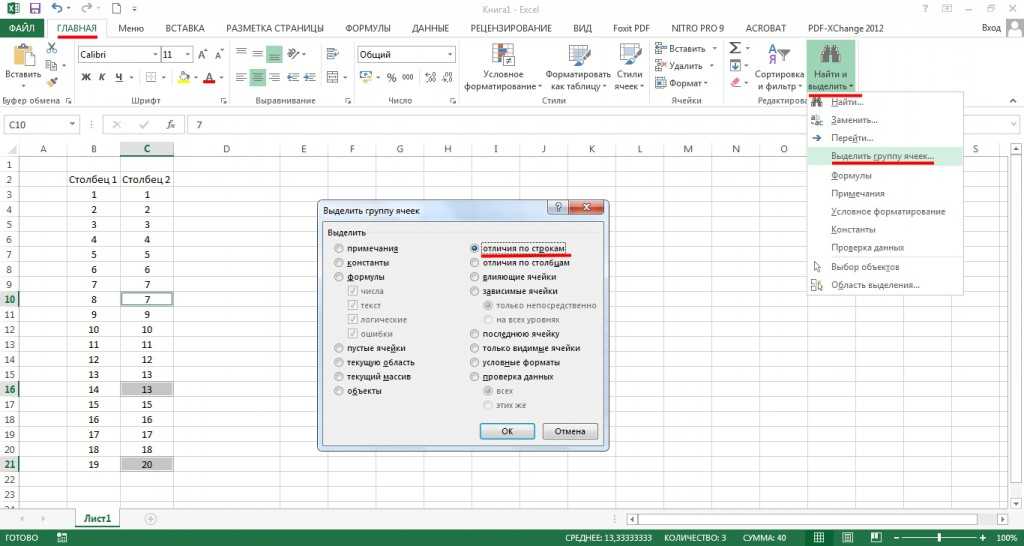Viewport: 1024px width, 546px height.
Task: Click the increase font size icon
Action: tap(202, 55)
